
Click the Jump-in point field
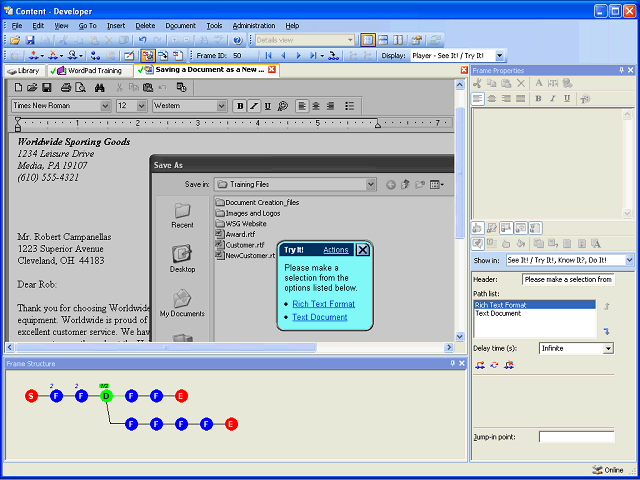[576, 437]
